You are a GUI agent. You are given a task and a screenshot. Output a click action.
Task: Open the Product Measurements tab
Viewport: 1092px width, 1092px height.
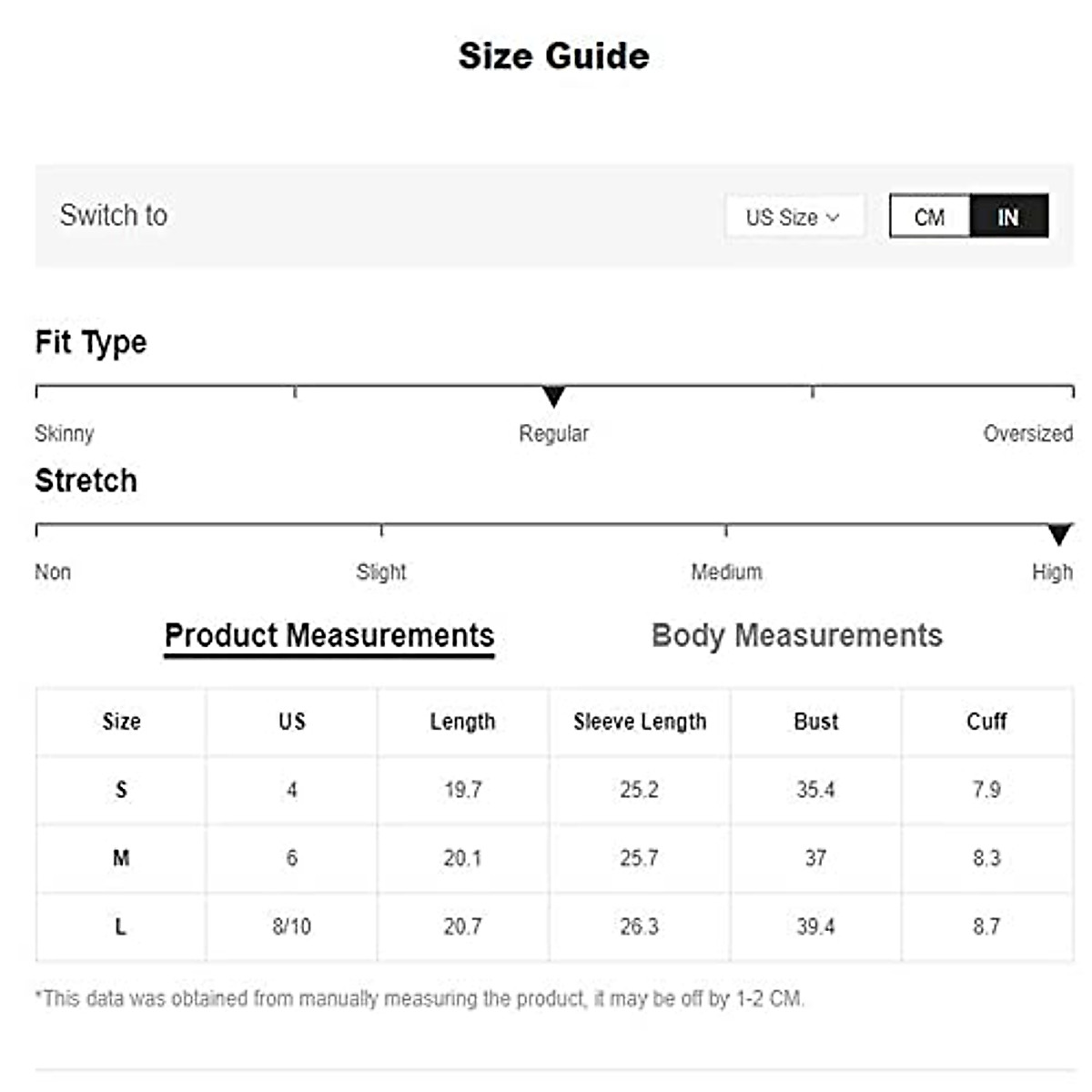point(329,635)
